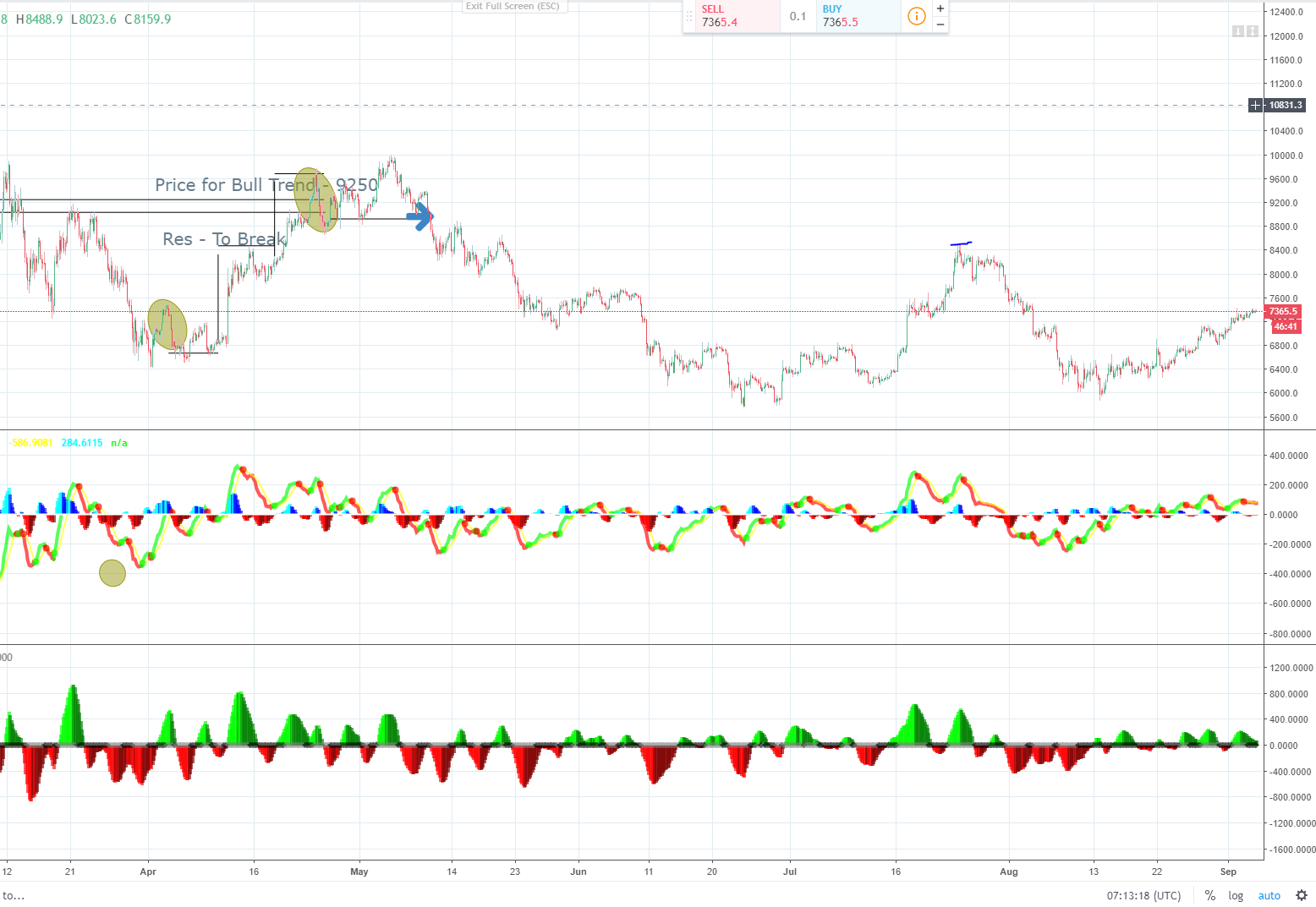Click the 07:13:18 (UTC) timezone clock

tap(1143, 895)
